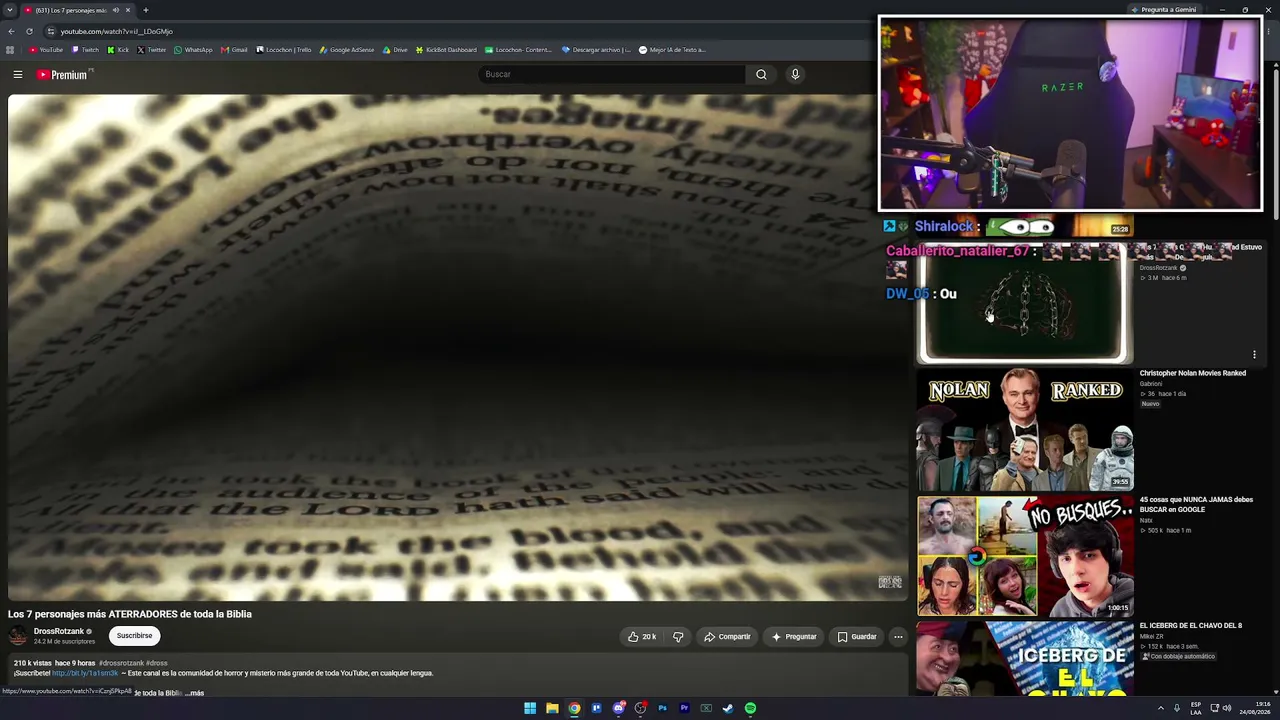
Task: Click the video player to pause
Action: (457, 348)
